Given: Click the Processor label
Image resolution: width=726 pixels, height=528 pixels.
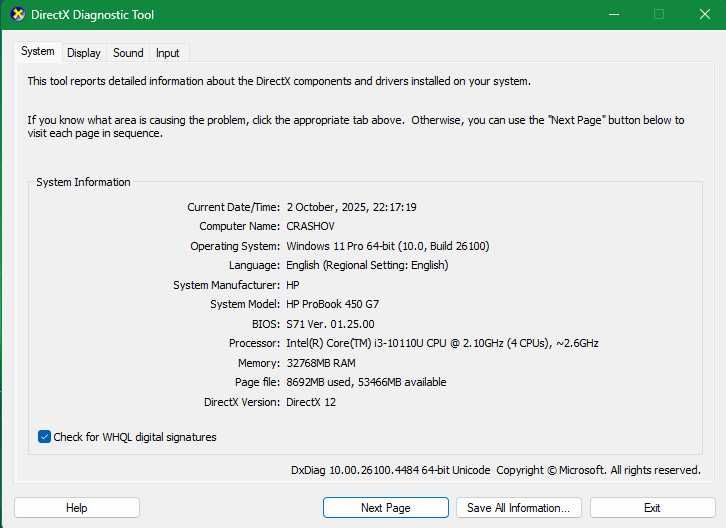Looking at the screenshot, I should (x=254, y=343).
